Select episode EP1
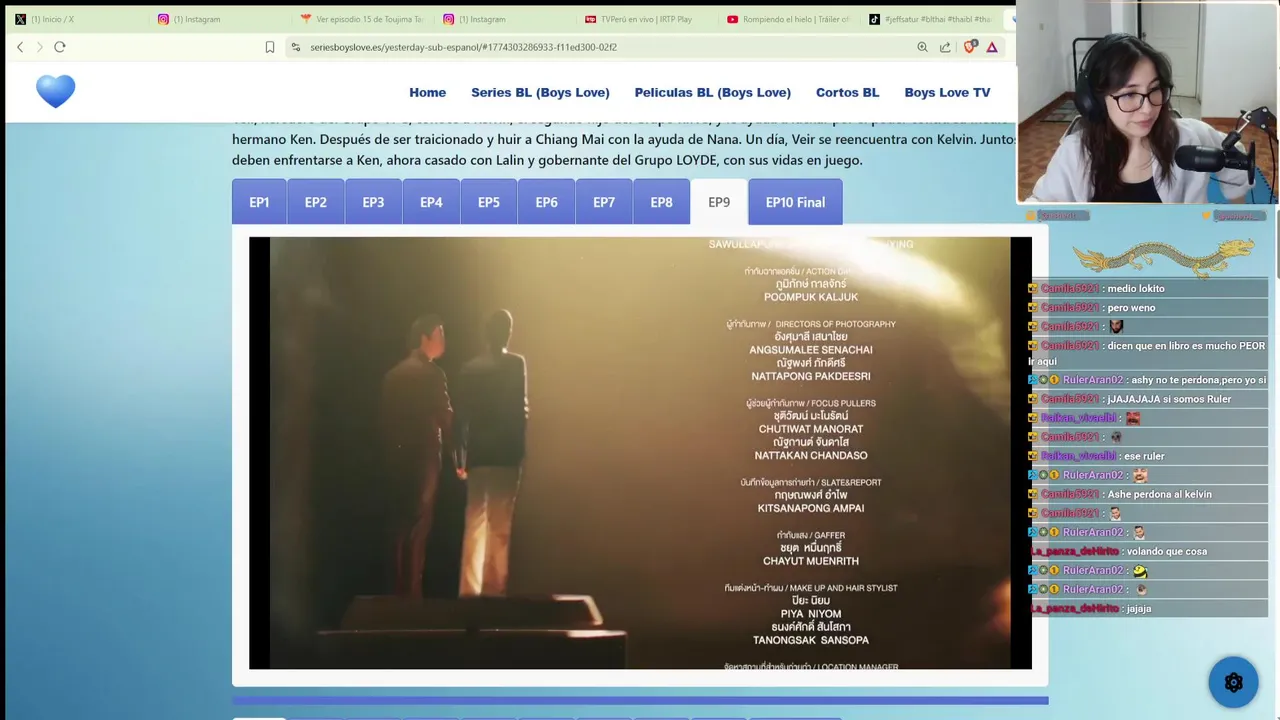The width and height of the screenshot is (1280, 720). click(259, 202)
